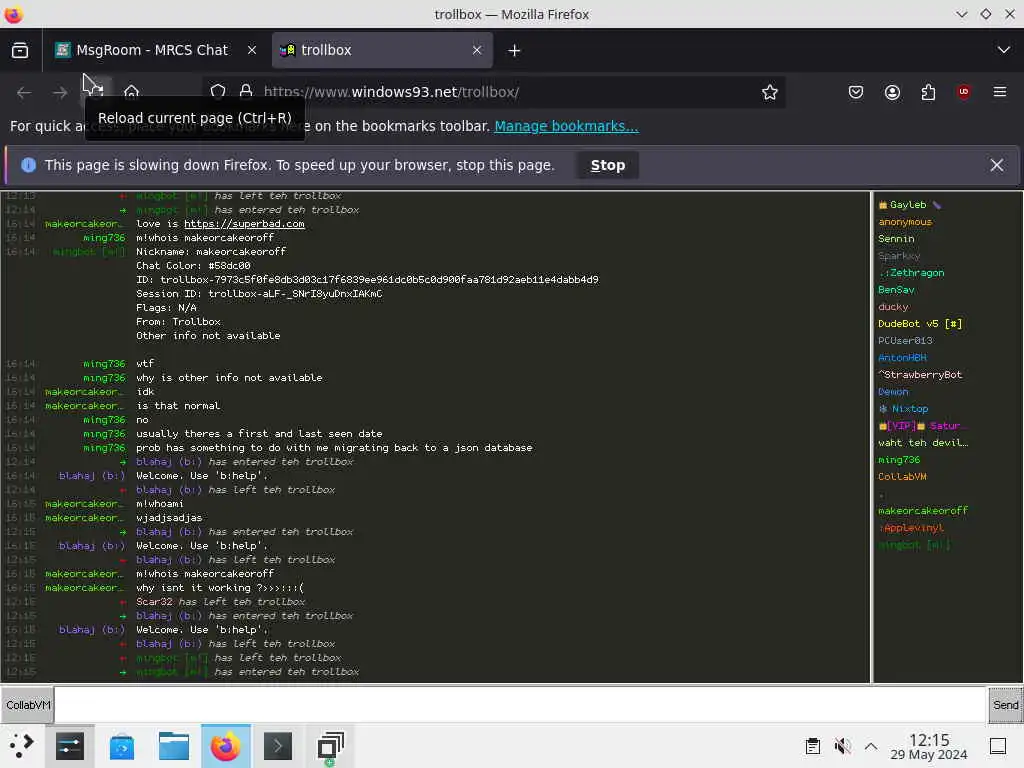
Task: Open a new tab with plus button
Action: pos(515,50)
